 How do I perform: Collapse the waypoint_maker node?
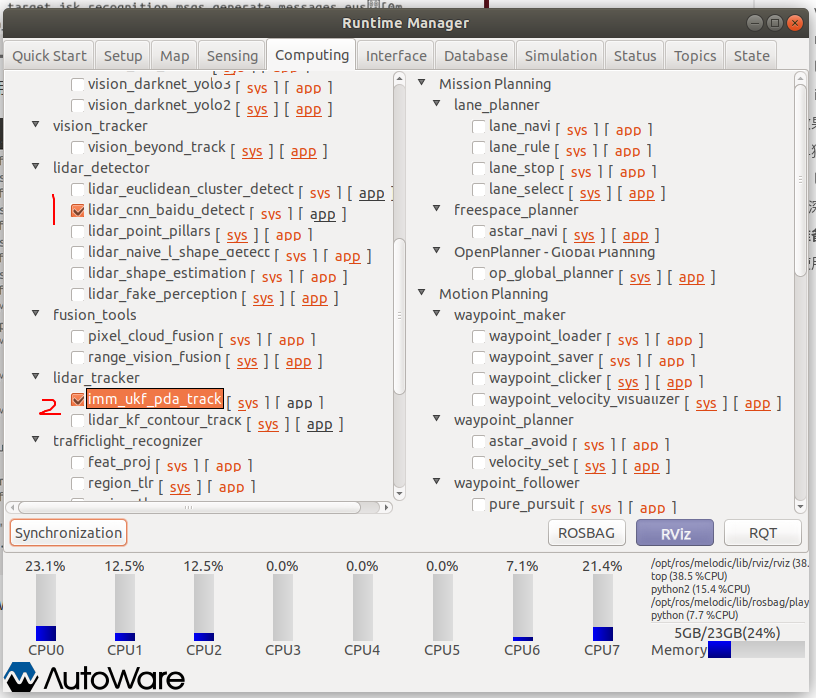437,313
